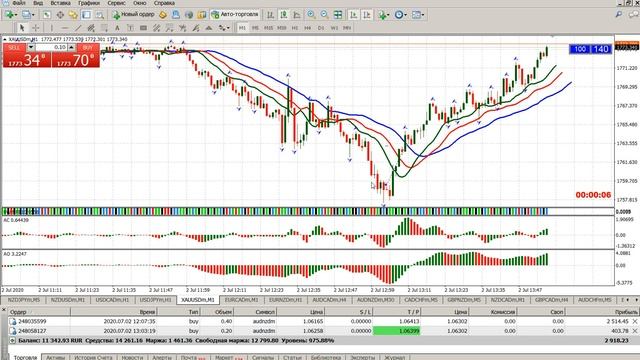640x360 pixels.
Task: Toggle the Авто-торговля auto-trading button
Action: pyautogui.click(x=236, y=15)
